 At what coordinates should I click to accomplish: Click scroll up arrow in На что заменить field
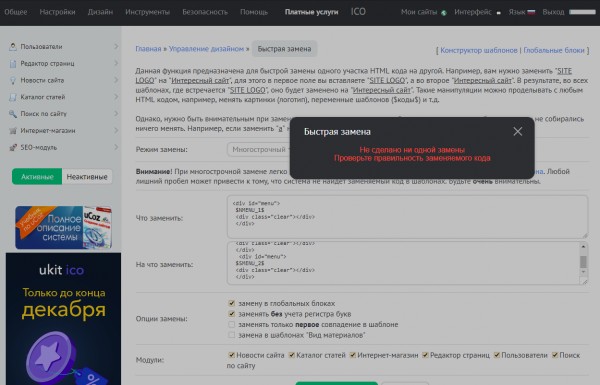pyautogui.click(x=583, y=246)
